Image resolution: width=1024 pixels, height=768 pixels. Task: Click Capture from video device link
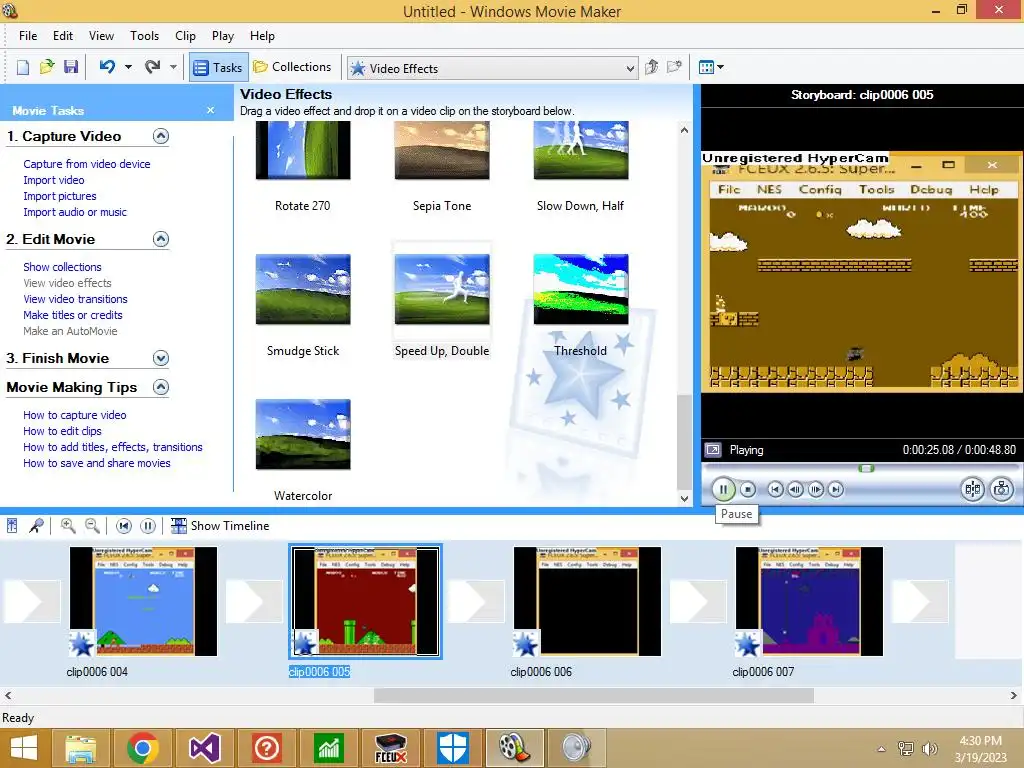click(87, 164)
